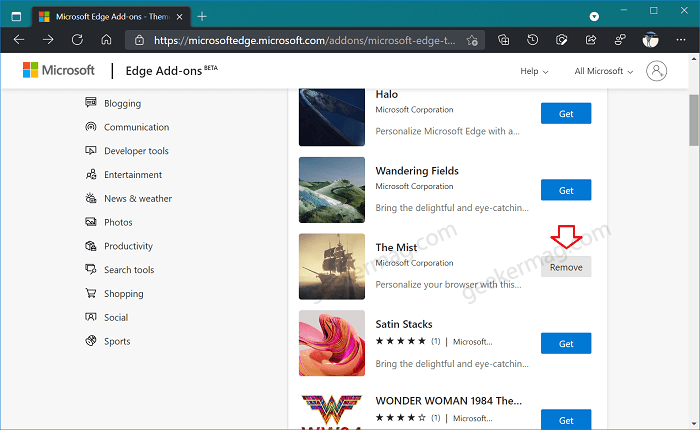Open the Search tools category

pyautogui.click(x=129, y=270)
